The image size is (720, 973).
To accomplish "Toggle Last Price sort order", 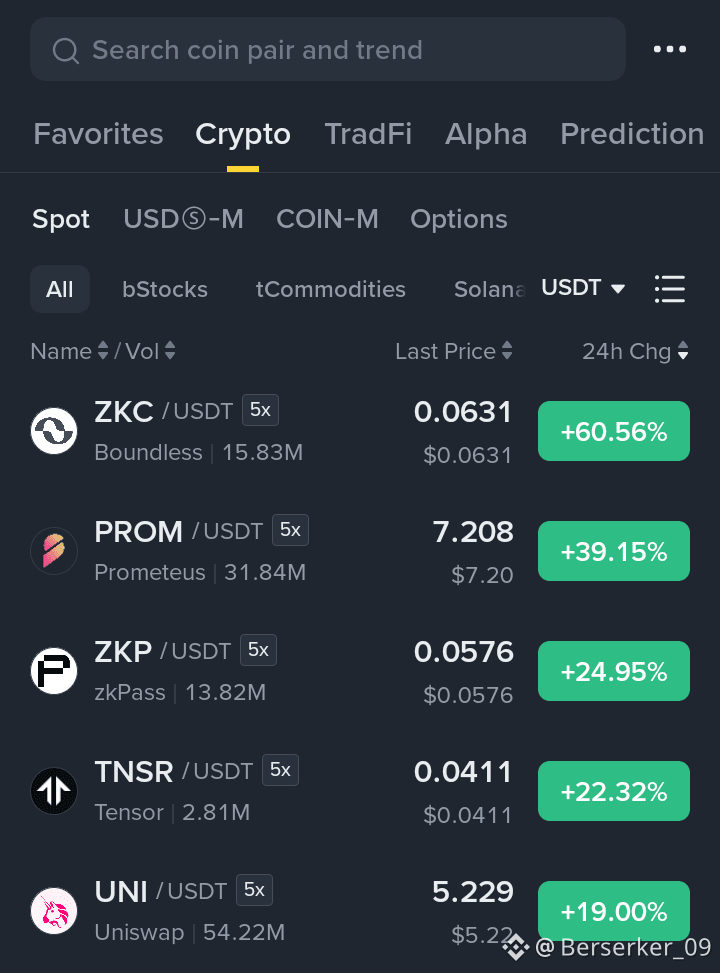I will (454, 351).
